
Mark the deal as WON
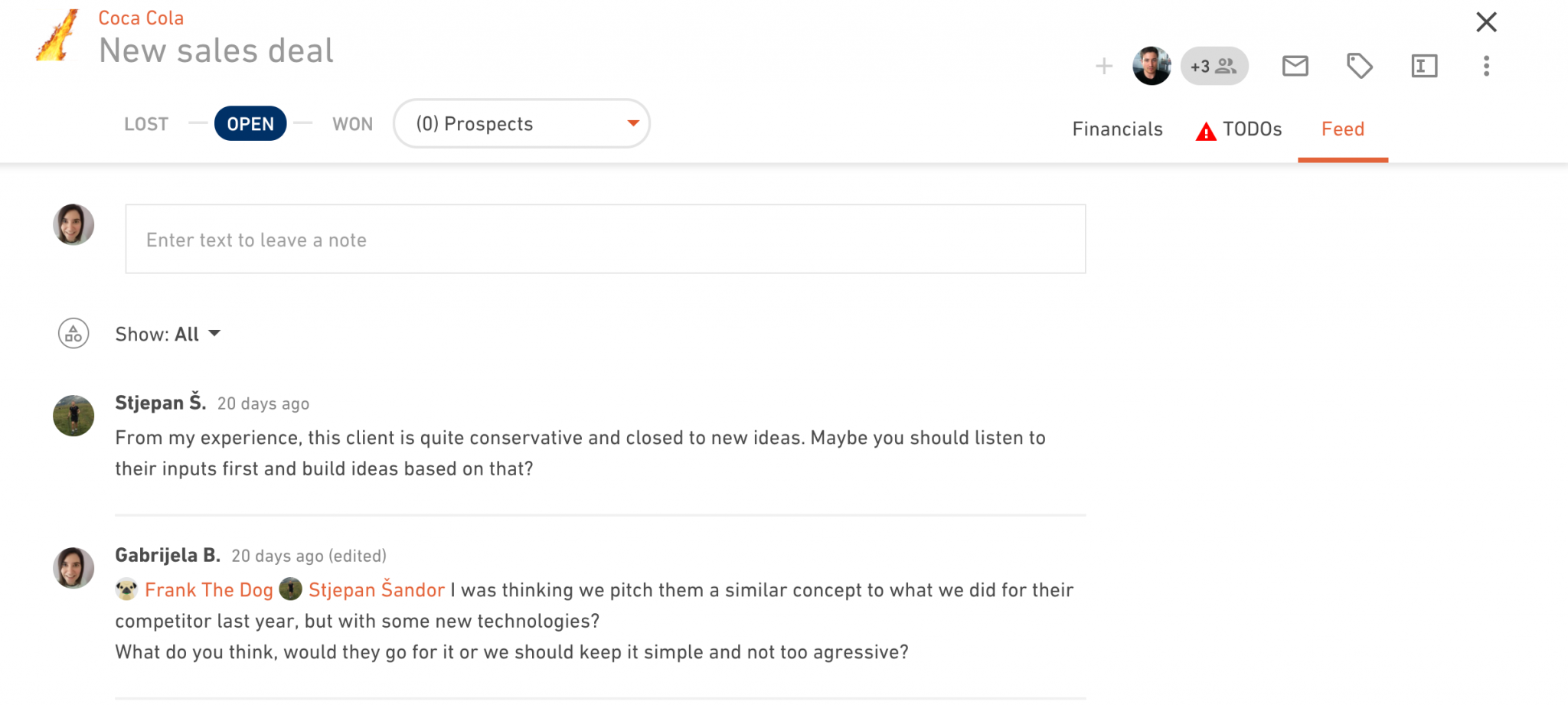[x=352, y=124]
